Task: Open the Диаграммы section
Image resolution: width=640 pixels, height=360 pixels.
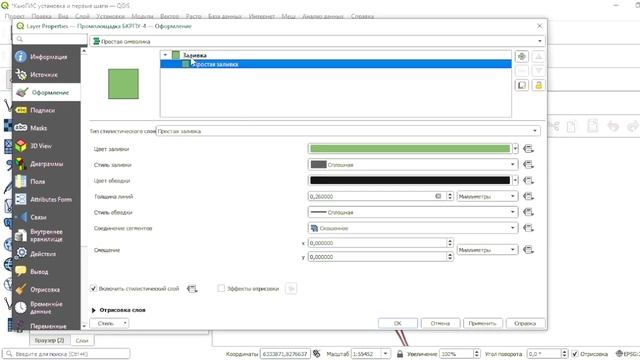Action: tap(47, 164)
